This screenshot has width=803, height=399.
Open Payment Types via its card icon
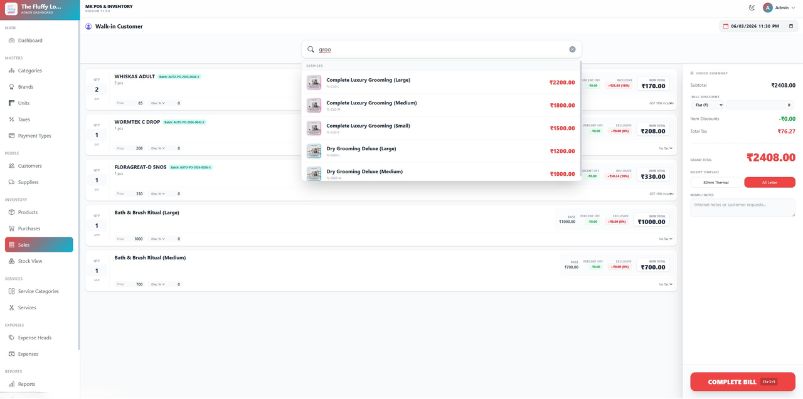[12, 136]
